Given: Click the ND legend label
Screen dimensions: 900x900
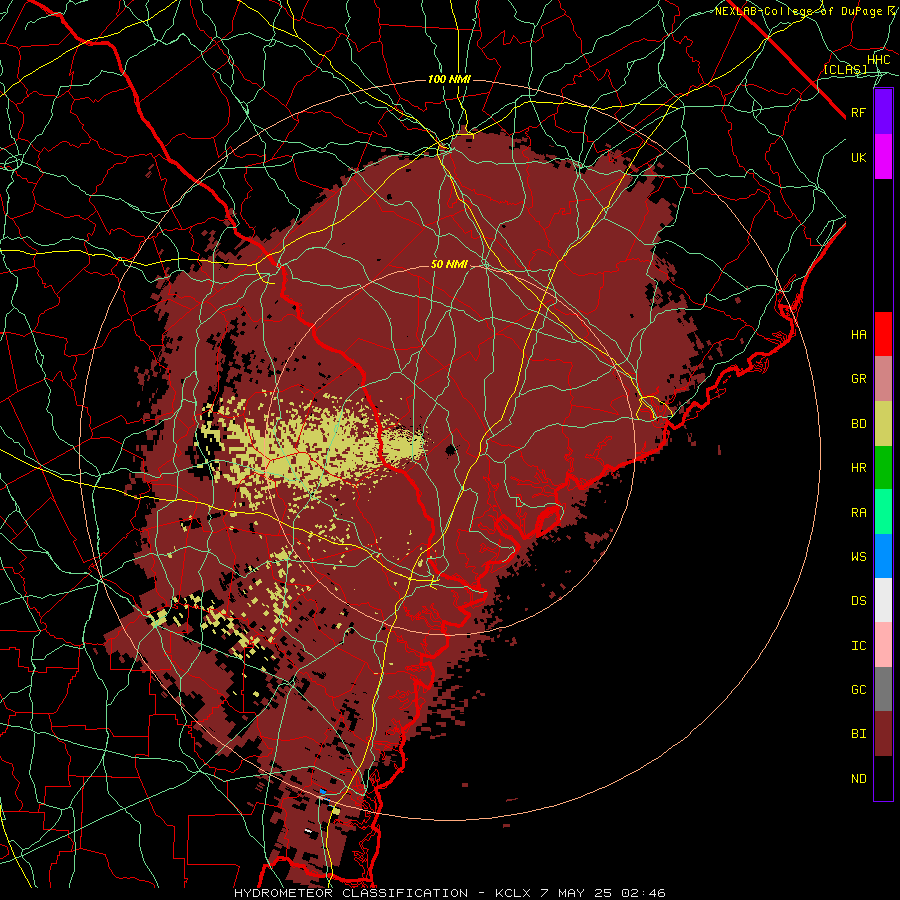Looking at the screenshot, I should pyautogui.click(x=859, y=779).
